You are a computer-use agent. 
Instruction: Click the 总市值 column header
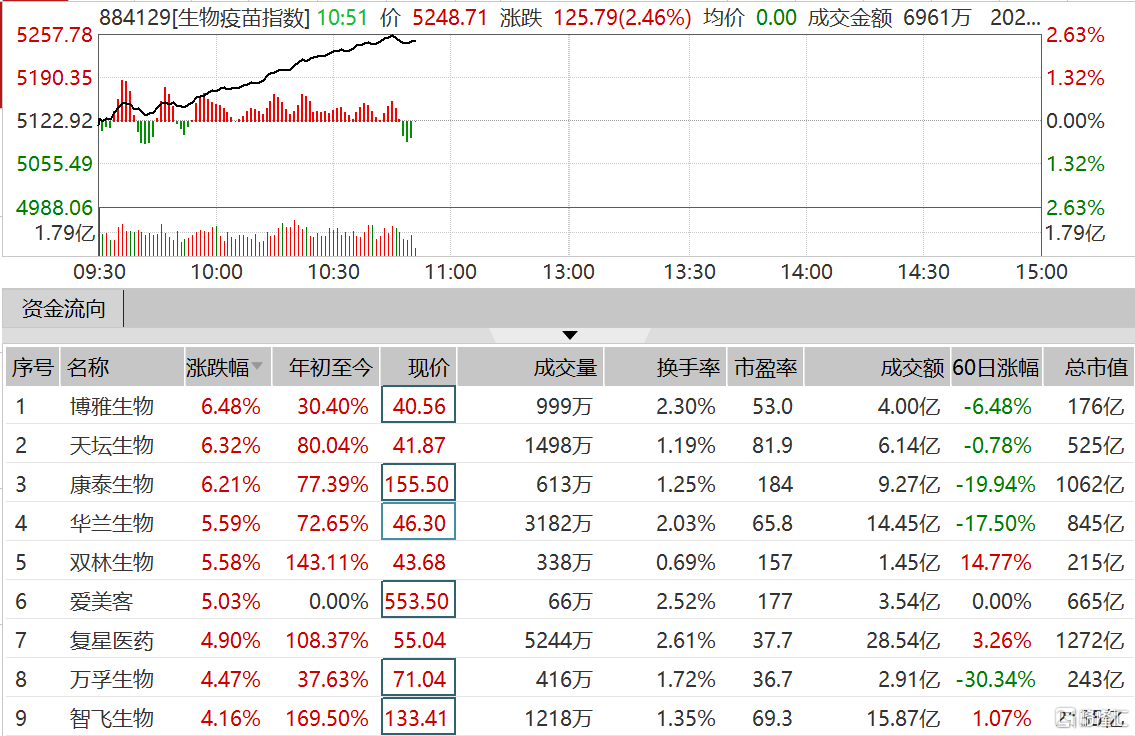coord(1089,368)
